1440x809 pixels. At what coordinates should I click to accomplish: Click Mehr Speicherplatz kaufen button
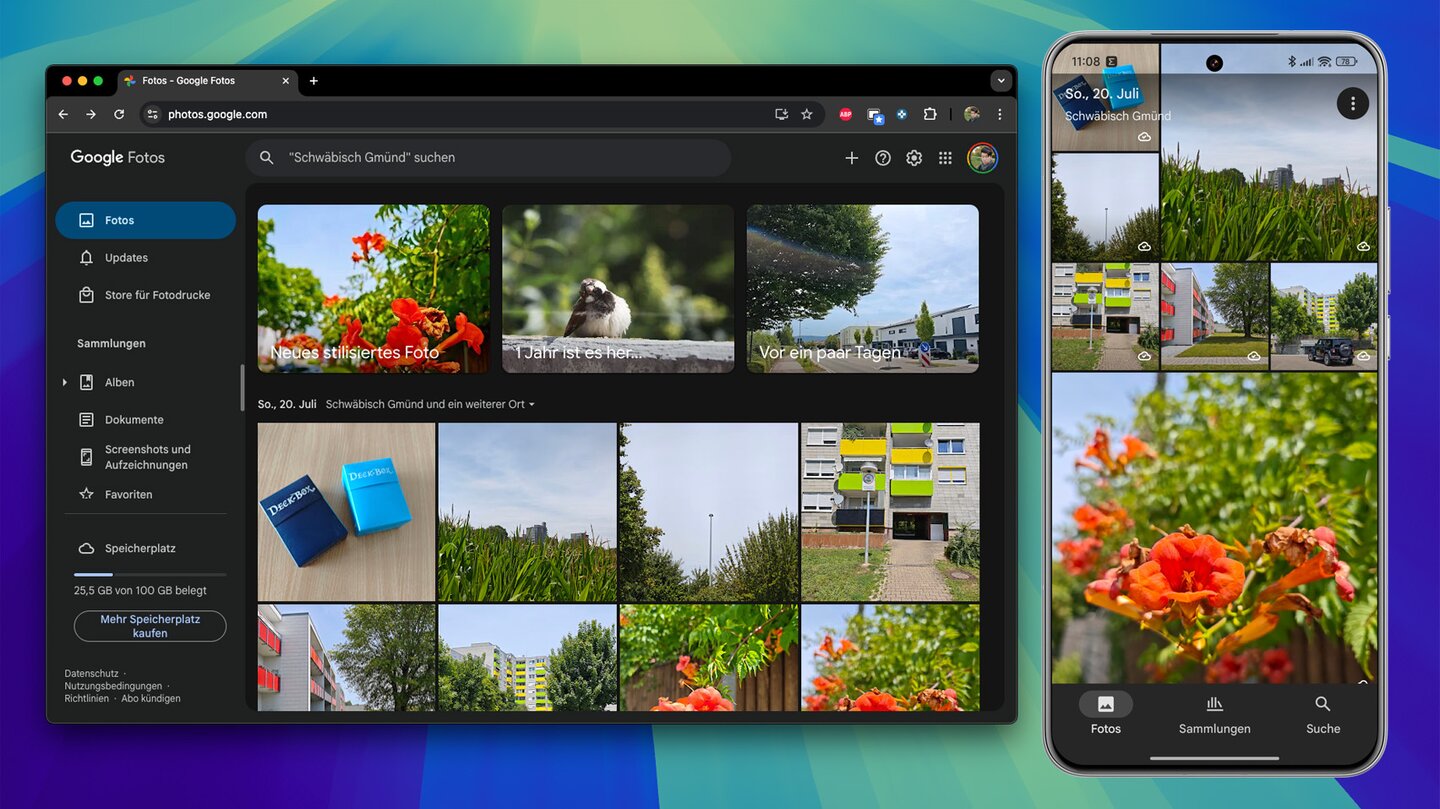point(150,626)
